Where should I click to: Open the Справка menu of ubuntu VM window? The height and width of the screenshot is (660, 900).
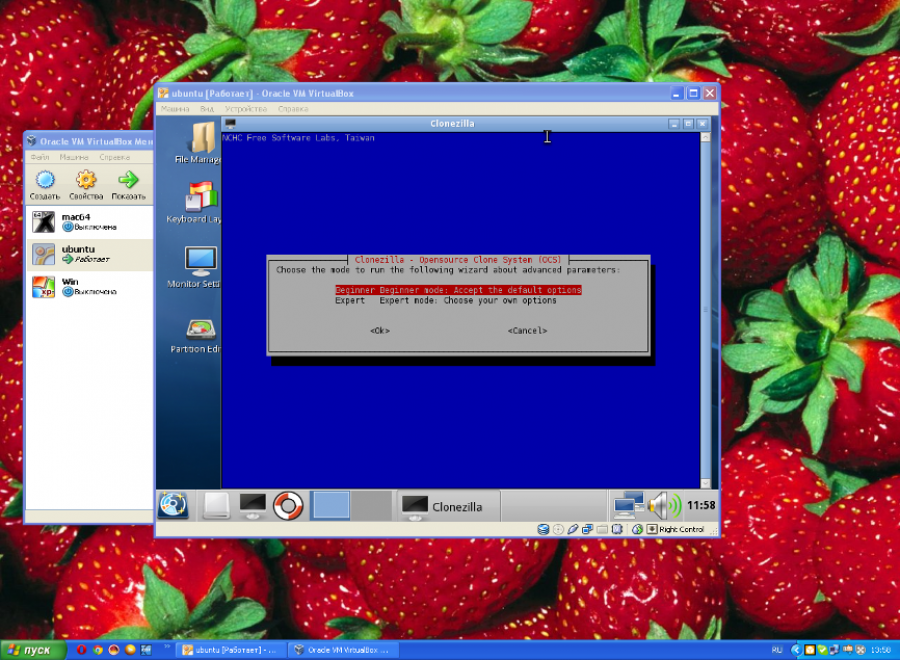tap(293, 109)
